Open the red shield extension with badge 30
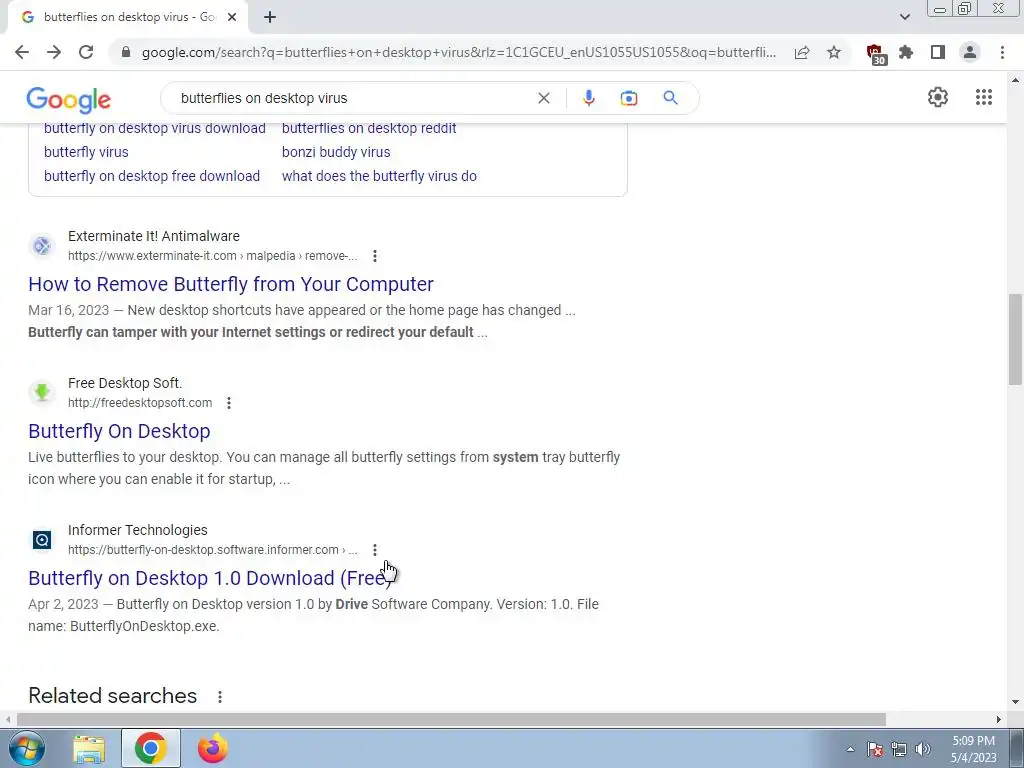1024x768 pixels. tap(875, 54)
